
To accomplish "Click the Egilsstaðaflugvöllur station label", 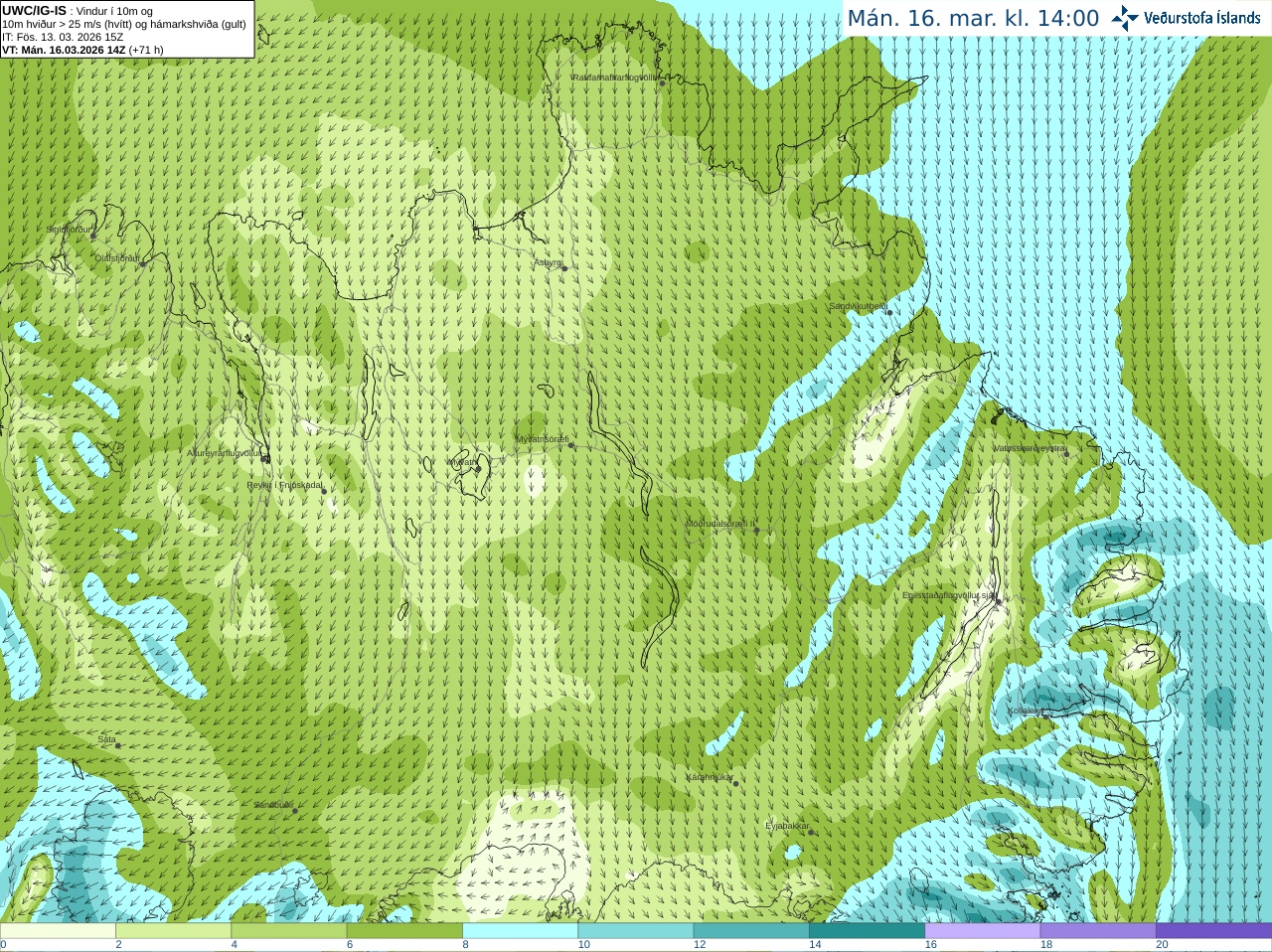I will point(949,595).
